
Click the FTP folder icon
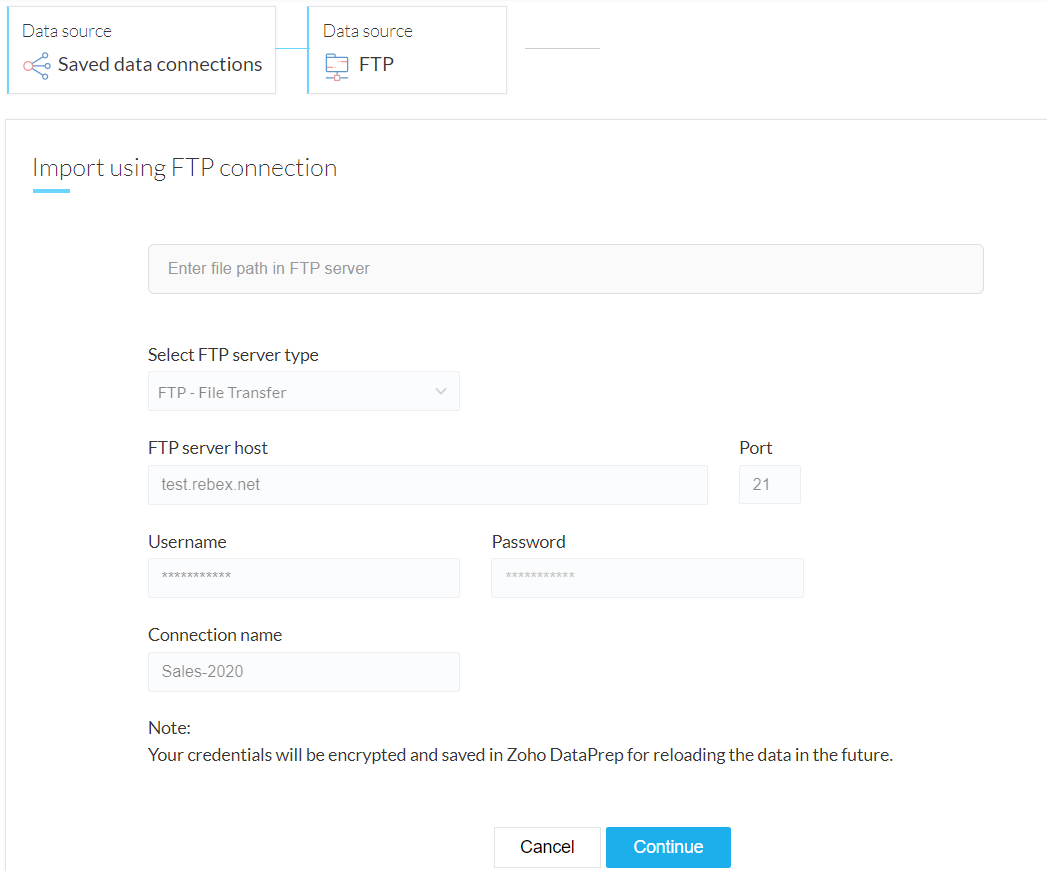point(337,66)
